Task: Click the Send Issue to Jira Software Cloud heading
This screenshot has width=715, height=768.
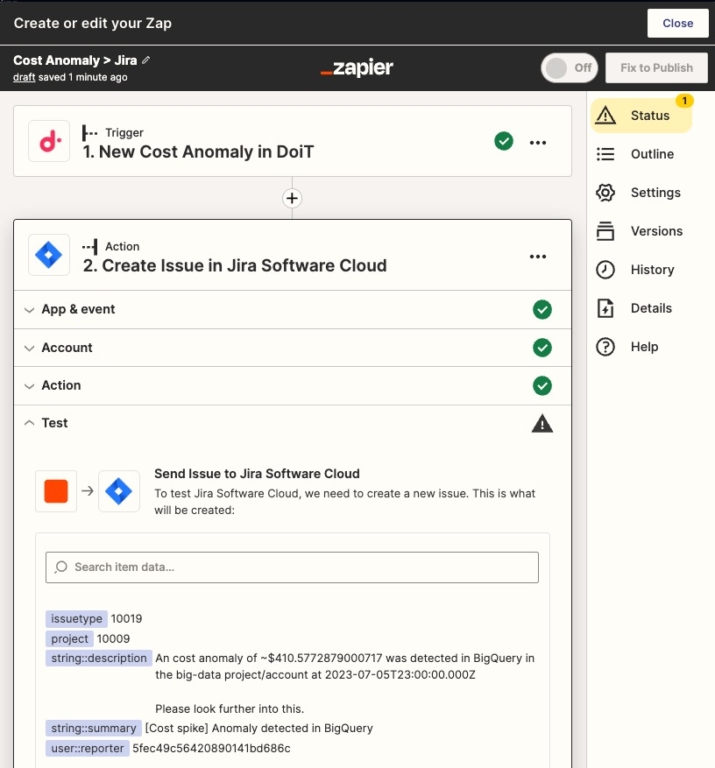Action: click(257, 474)
